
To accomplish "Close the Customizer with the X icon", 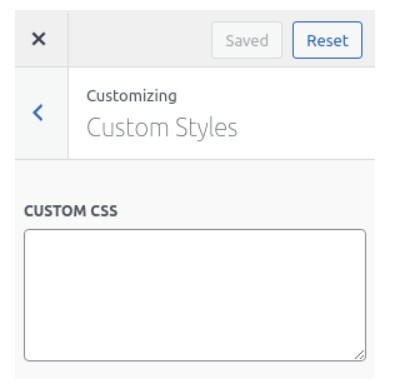I will pyautogui.click(x=39, y=39).
